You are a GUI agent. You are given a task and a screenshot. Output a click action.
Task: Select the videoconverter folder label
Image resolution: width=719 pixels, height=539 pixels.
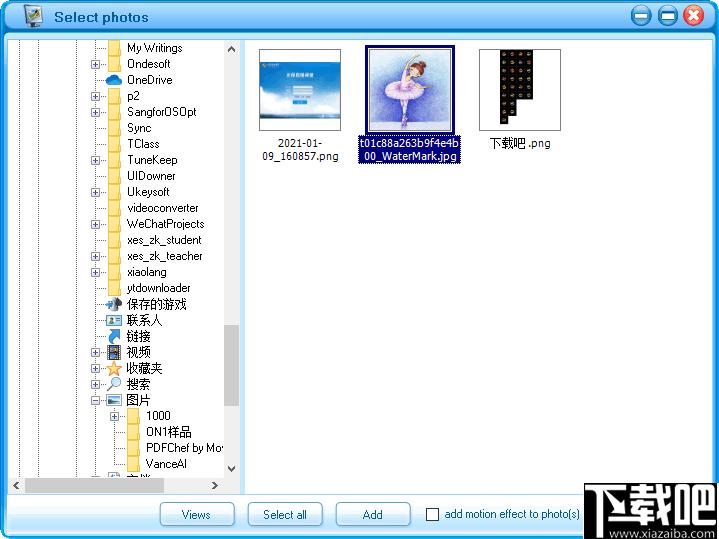coord(163,208)
